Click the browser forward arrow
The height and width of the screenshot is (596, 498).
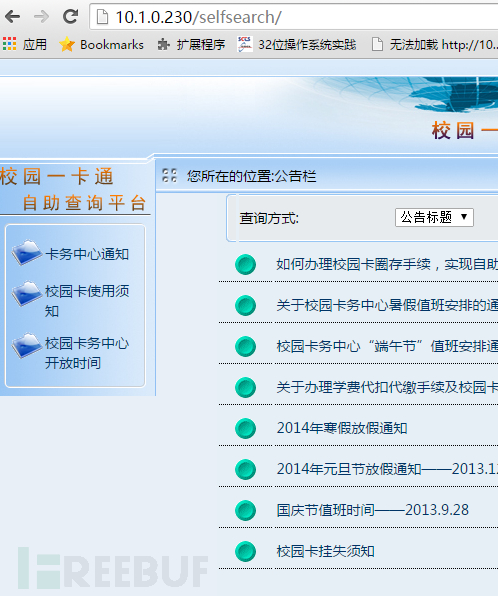pyautogui.click(x=41, y=17)
